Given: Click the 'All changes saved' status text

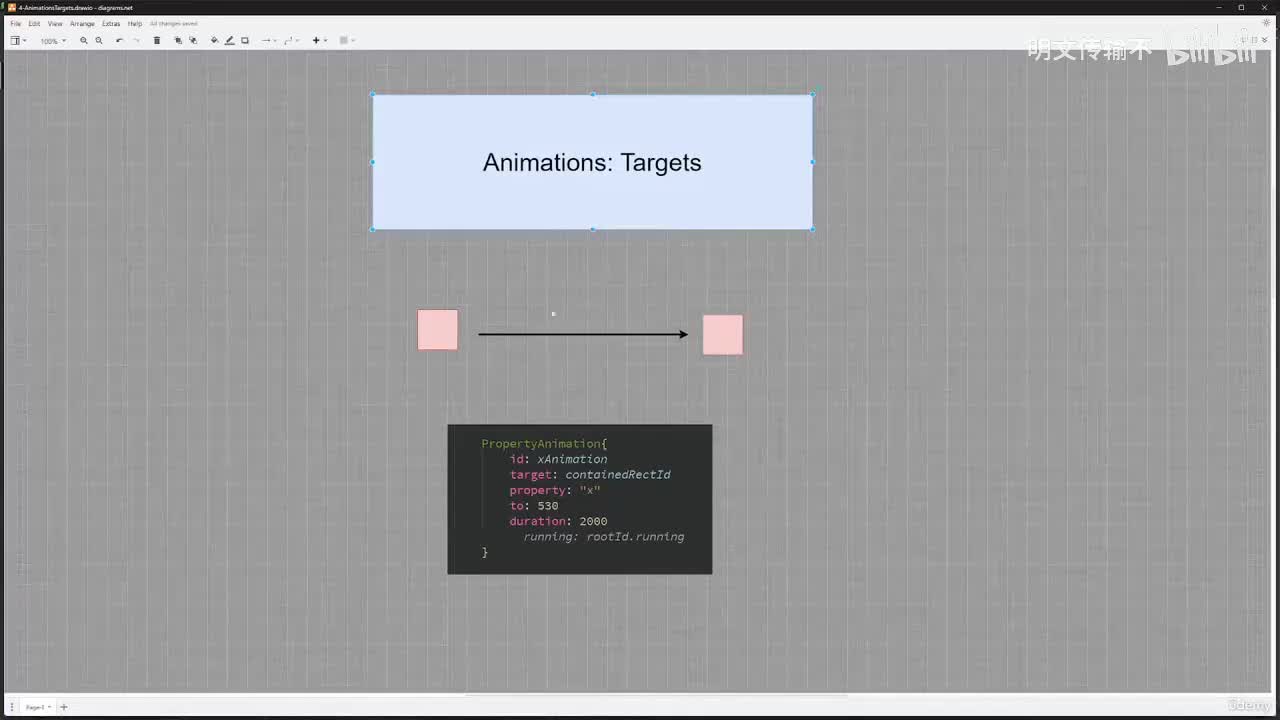Looking at the screenshot, I should (174, 23).
